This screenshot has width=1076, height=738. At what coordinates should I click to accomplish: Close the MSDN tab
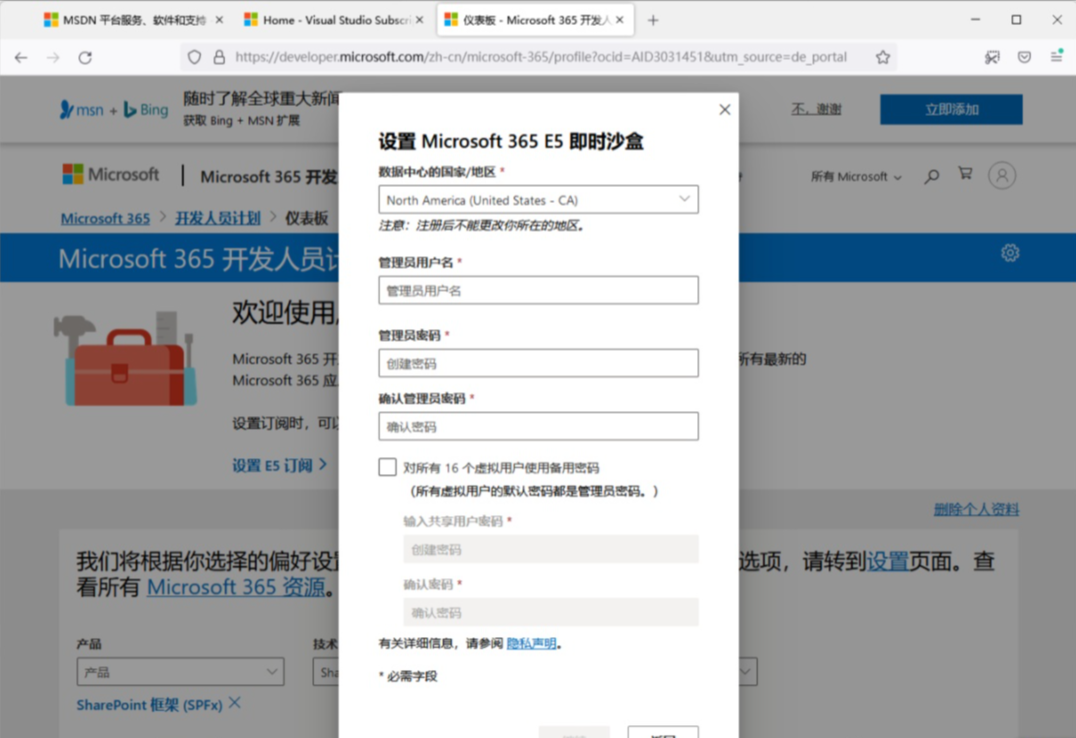click(x=219, y=20)
